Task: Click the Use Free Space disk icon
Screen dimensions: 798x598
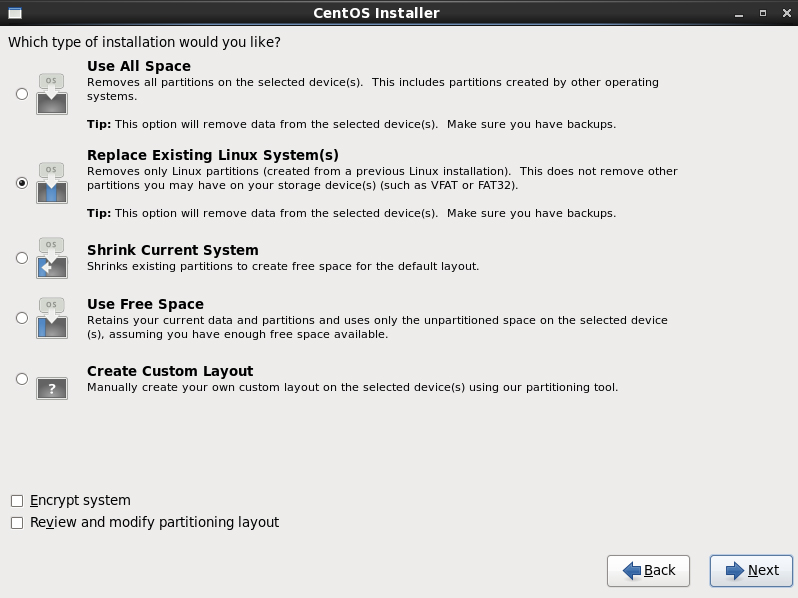Action: click(51, 318)
